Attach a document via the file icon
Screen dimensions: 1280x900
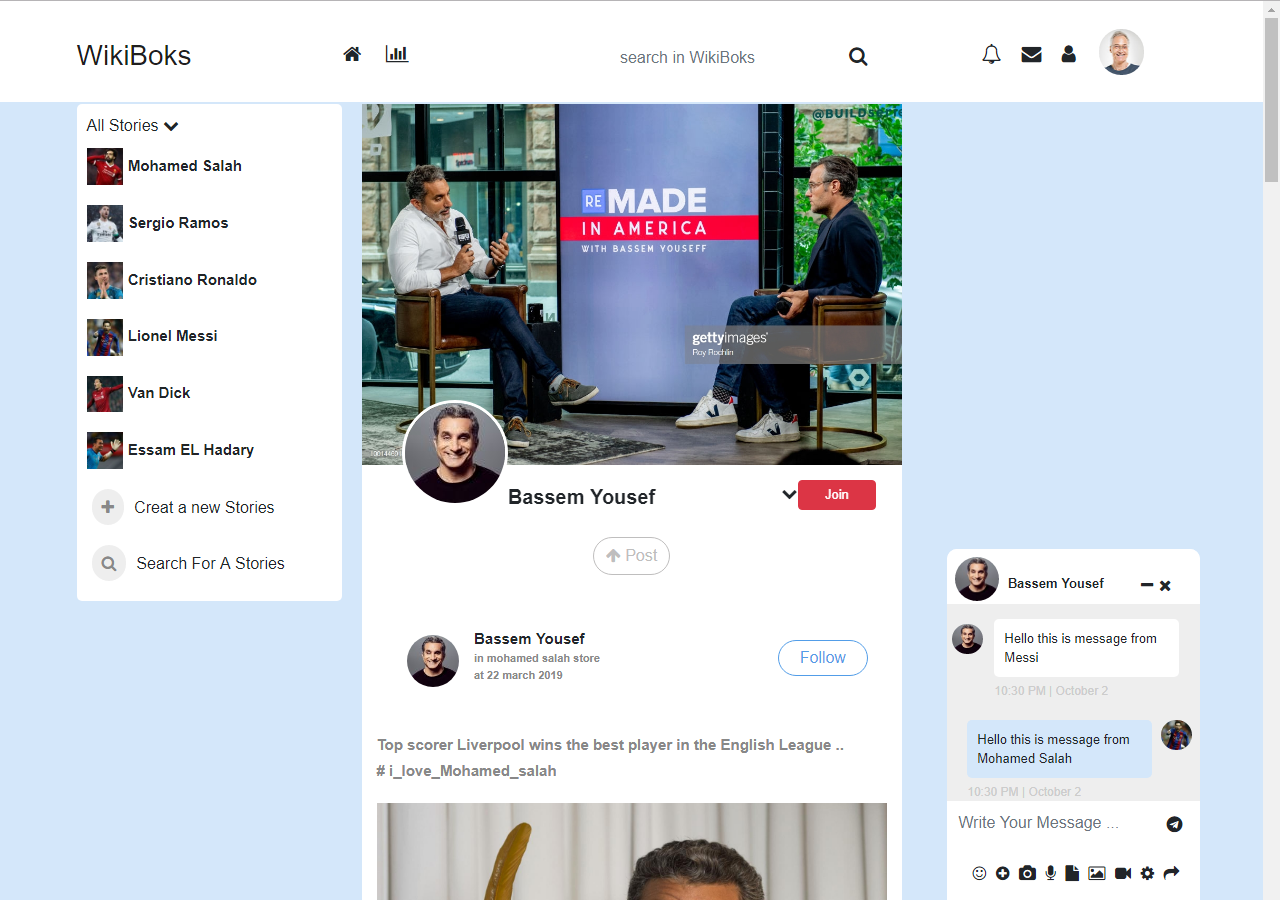[x=1072, y=873]
